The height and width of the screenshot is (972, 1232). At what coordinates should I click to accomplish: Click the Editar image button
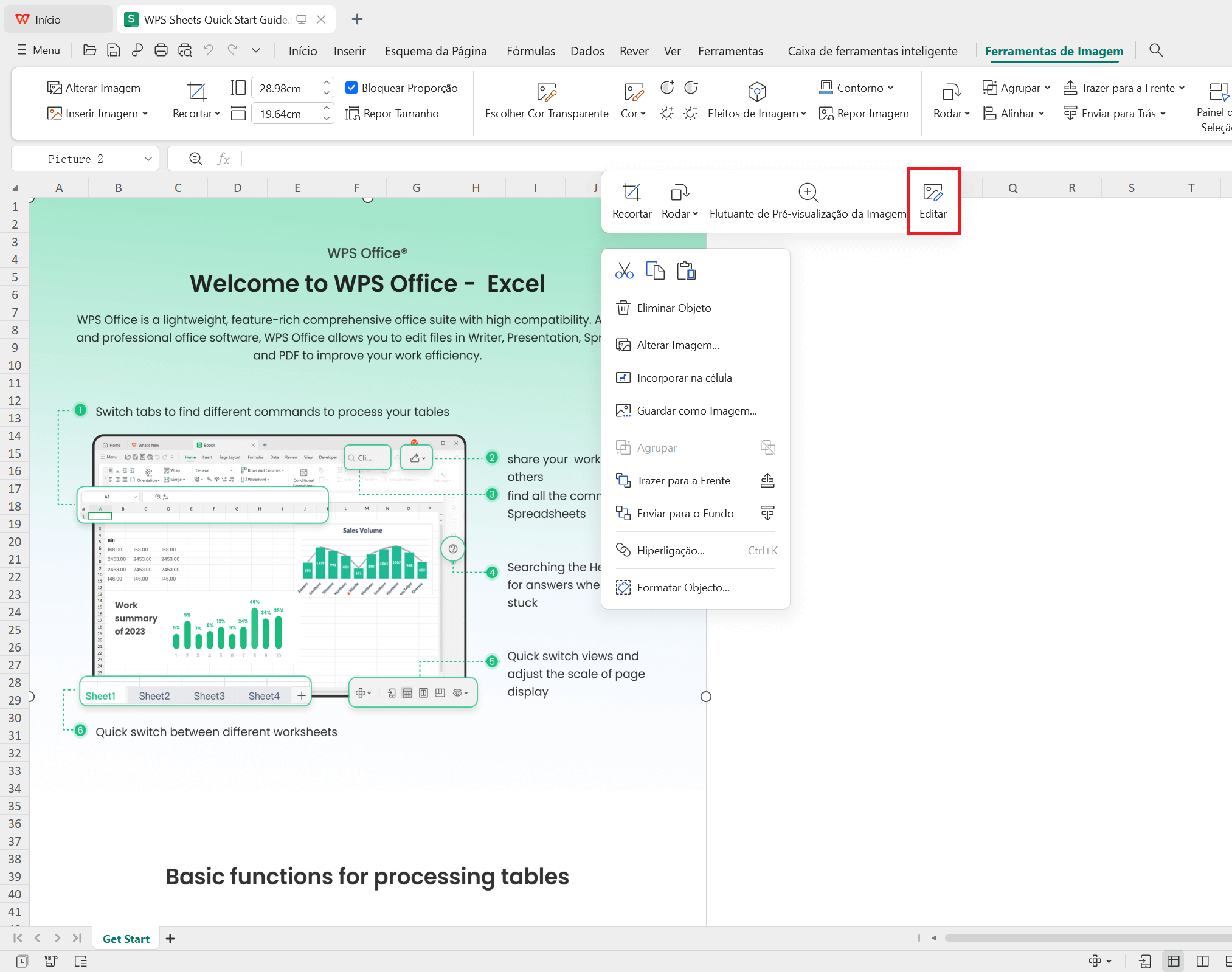tap(933, 201)
